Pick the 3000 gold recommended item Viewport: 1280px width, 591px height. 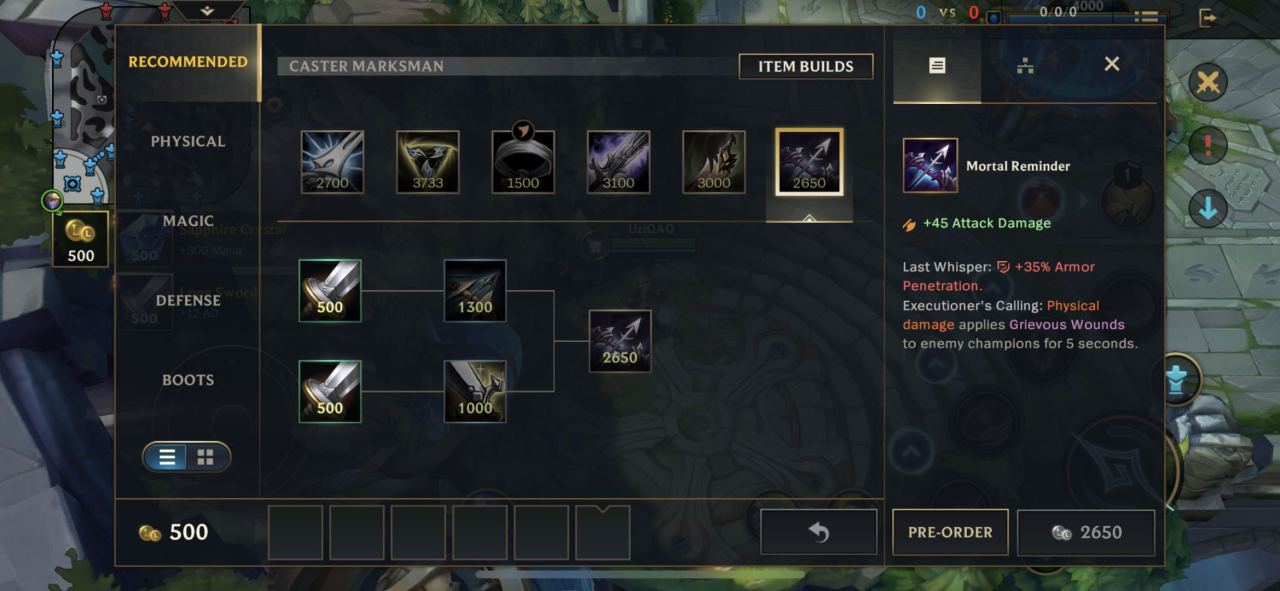(714, 162)
